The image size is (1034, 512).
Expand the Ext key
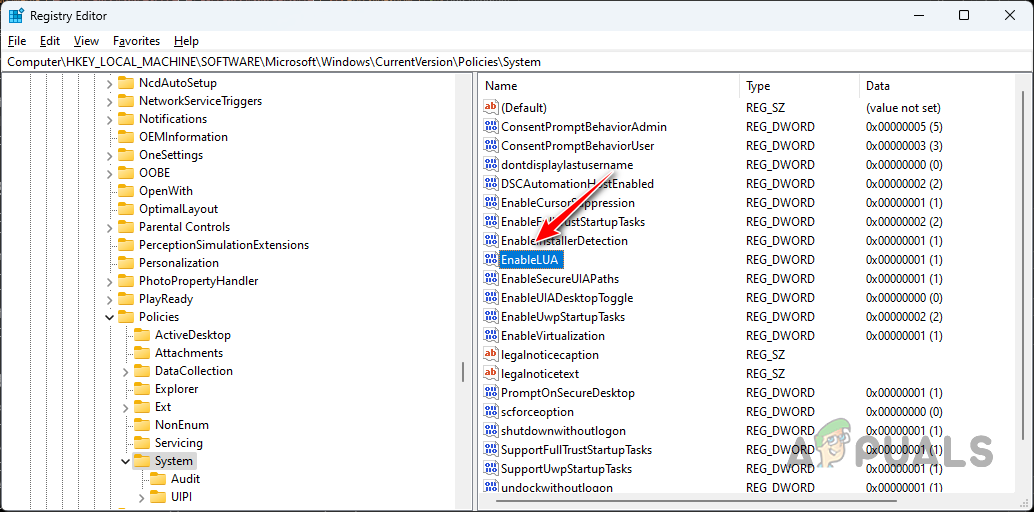pyautogui.click(x=125, y=407)
